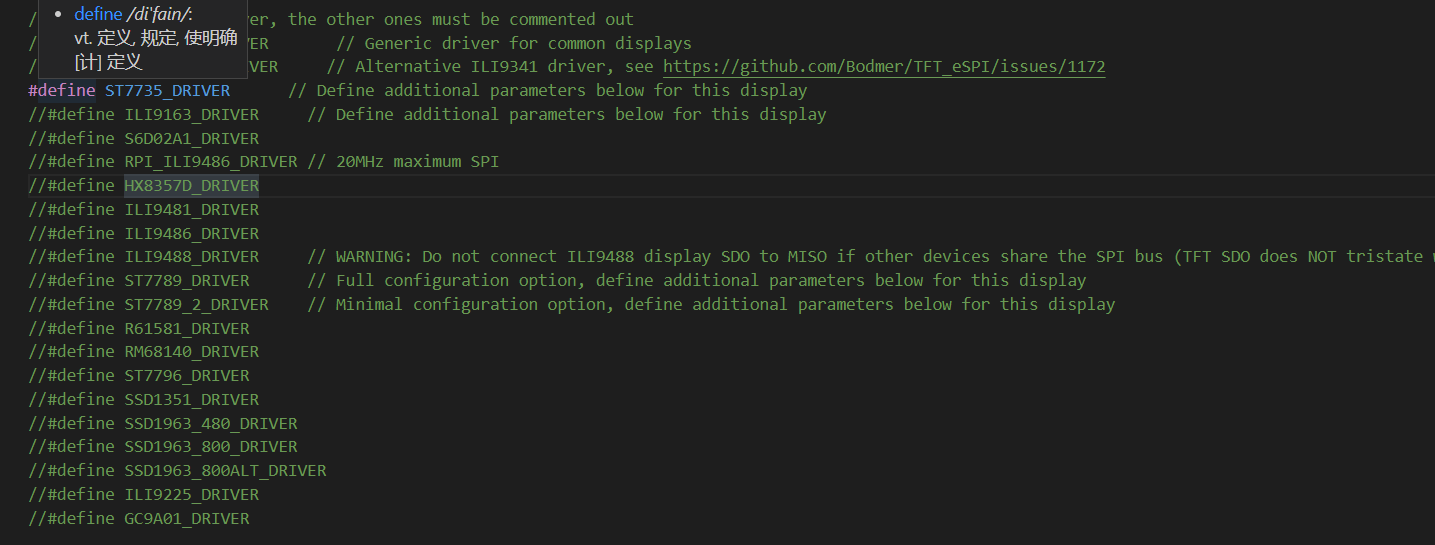Click the ILI9225_DRIVER line
The image size is (1435, 545).
(191, 495)
